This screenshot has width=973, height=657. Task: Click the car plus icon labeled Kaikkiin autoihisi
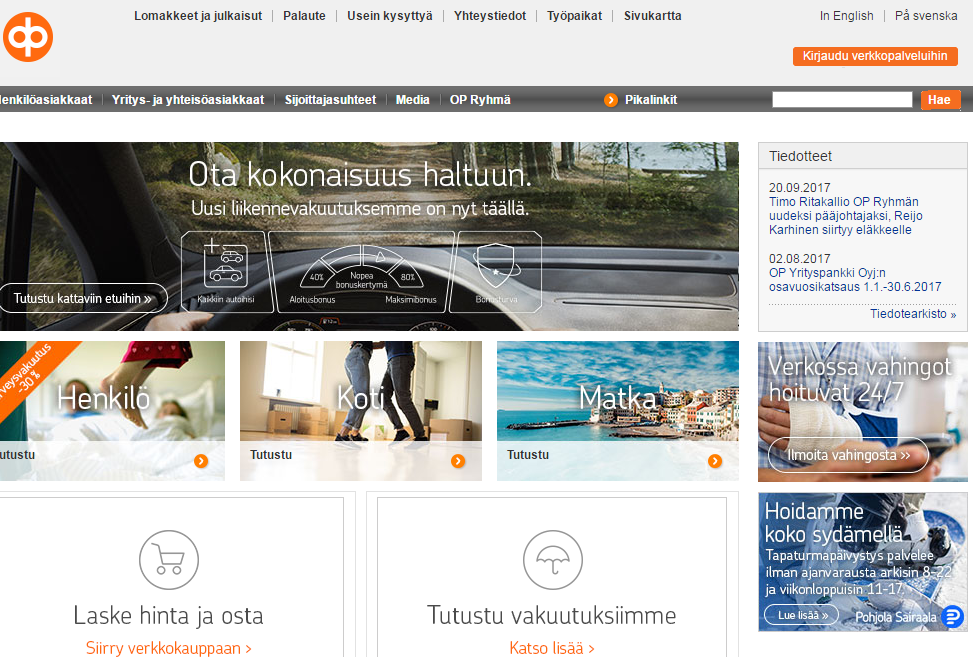pyautogui.click(x=226, y=263)
